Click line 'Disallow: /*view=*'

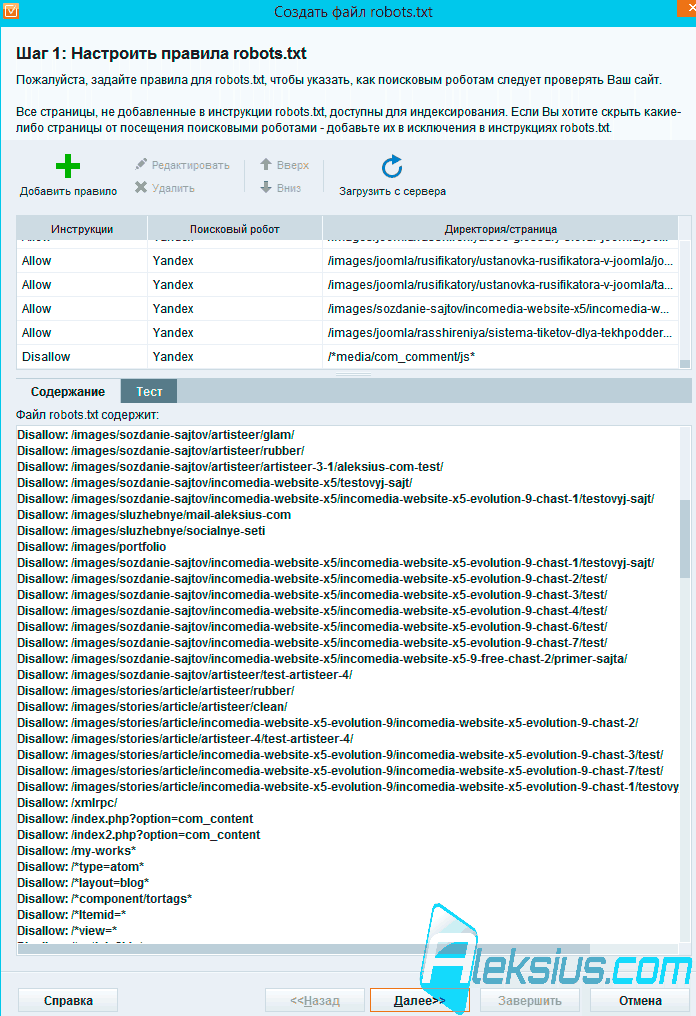pos(67,930)
